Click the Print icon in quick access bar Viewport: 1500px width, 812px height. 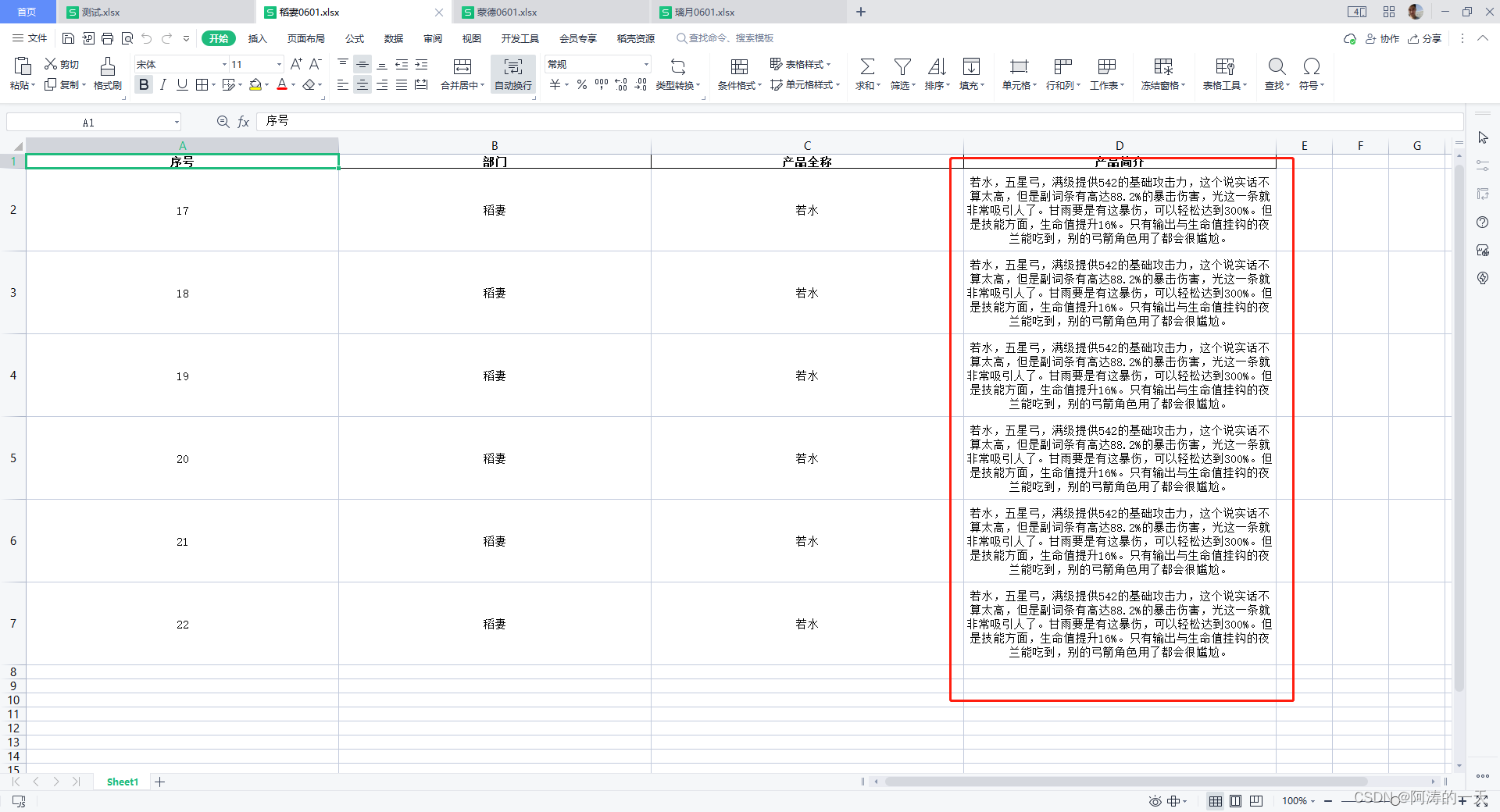108,38
